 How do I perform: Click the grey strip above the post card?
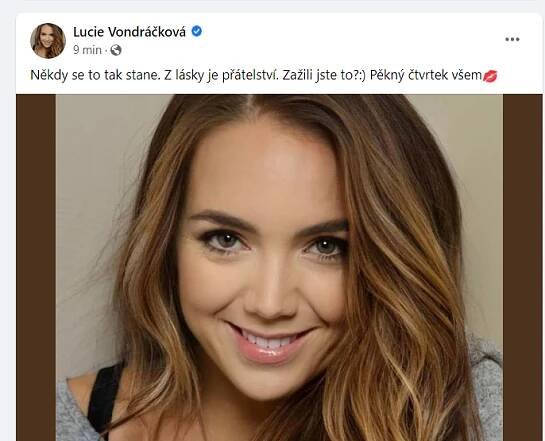(272, 6)
